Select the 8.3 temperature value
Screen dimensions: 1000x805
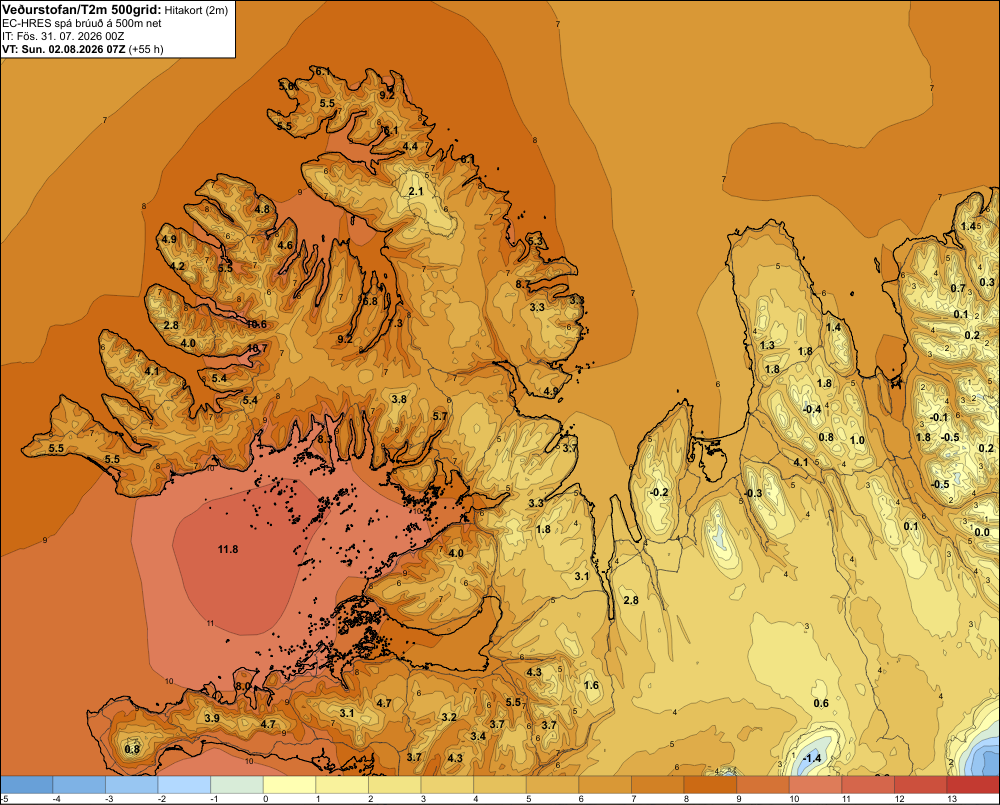[x=325, y=439]
